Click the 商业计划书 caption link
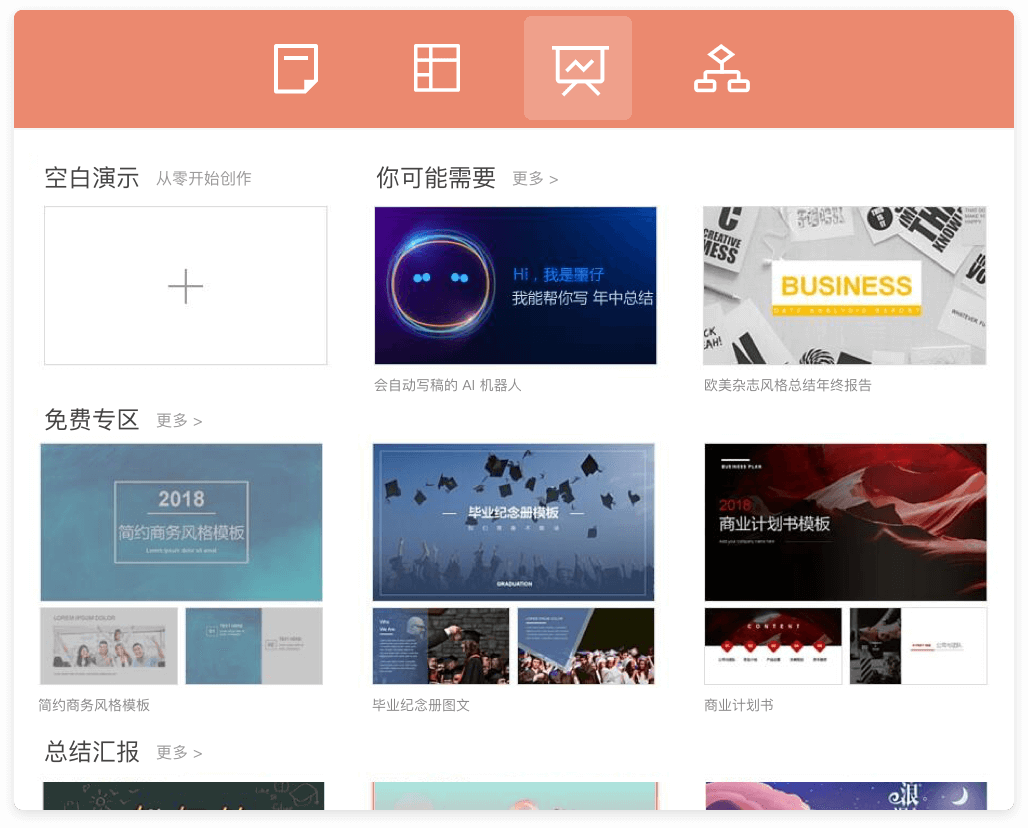Screen dimensions: 1028x828 [x=738, y=705]
